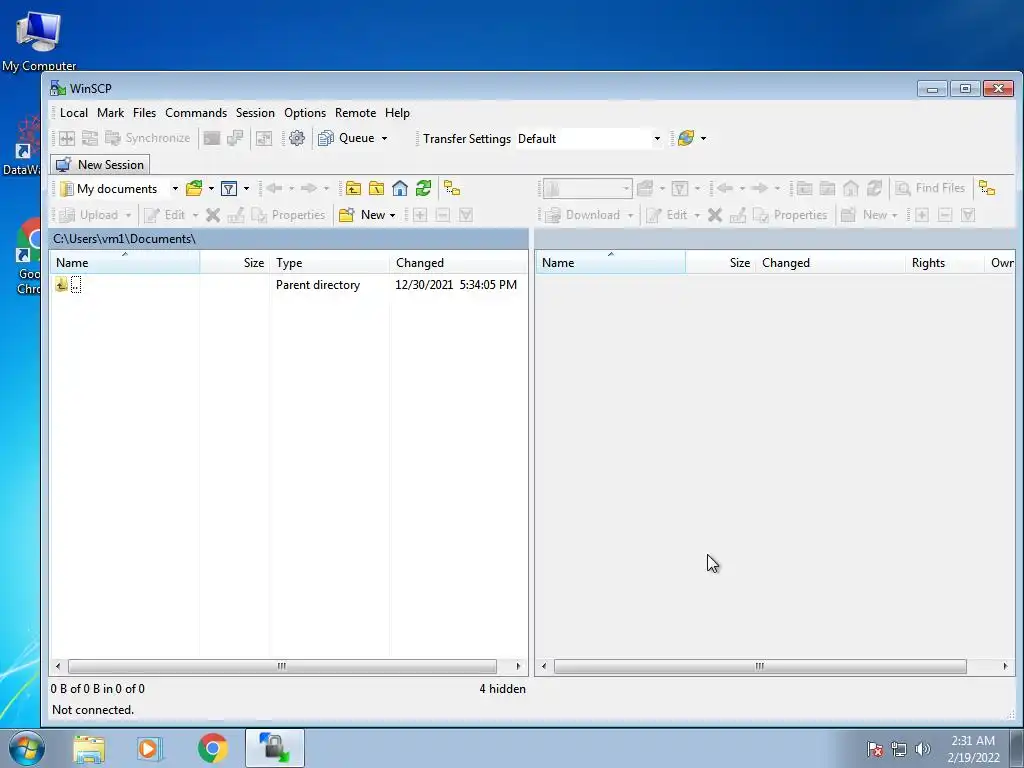Image resolution: width=1024 pixels, height=768 pixels.
Task: Expand the Upload dropdown arrow
Action: [x=128, y=216]
